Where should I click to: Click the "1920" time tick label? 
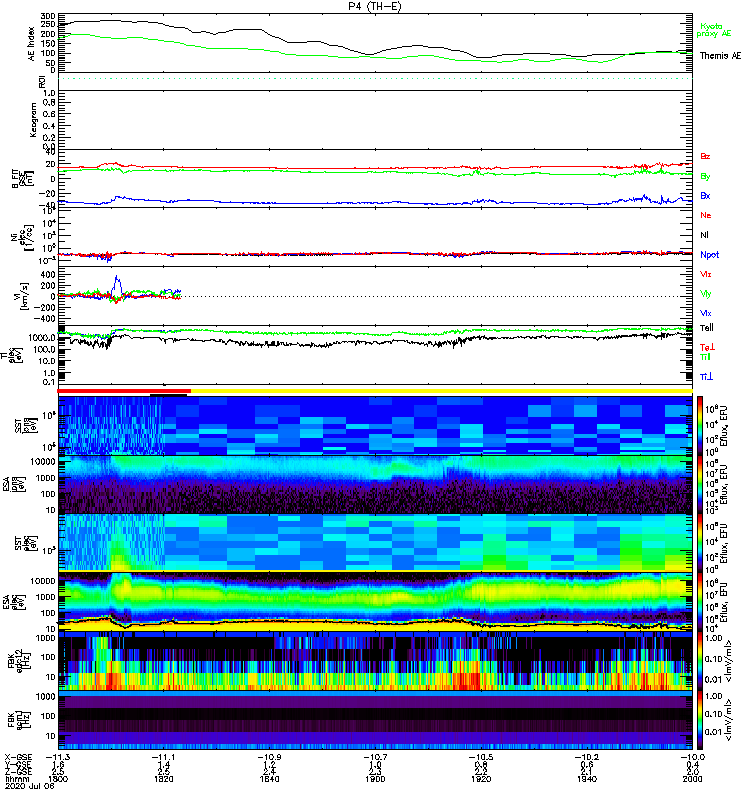(x=481, y=779)
